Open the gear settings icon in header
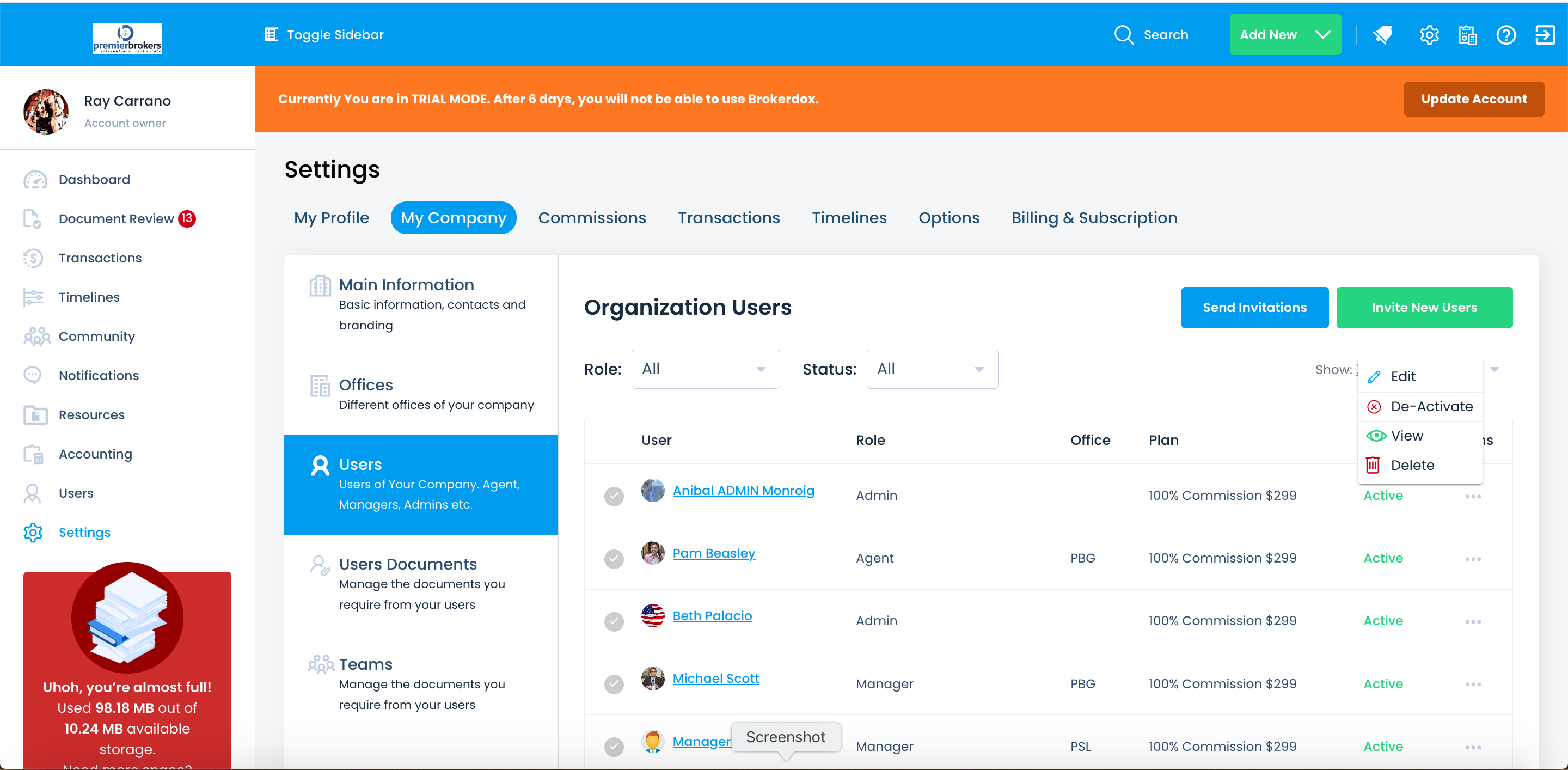Image resolution: width=1568 pixels, height=770 pixels. point(1429,35)
